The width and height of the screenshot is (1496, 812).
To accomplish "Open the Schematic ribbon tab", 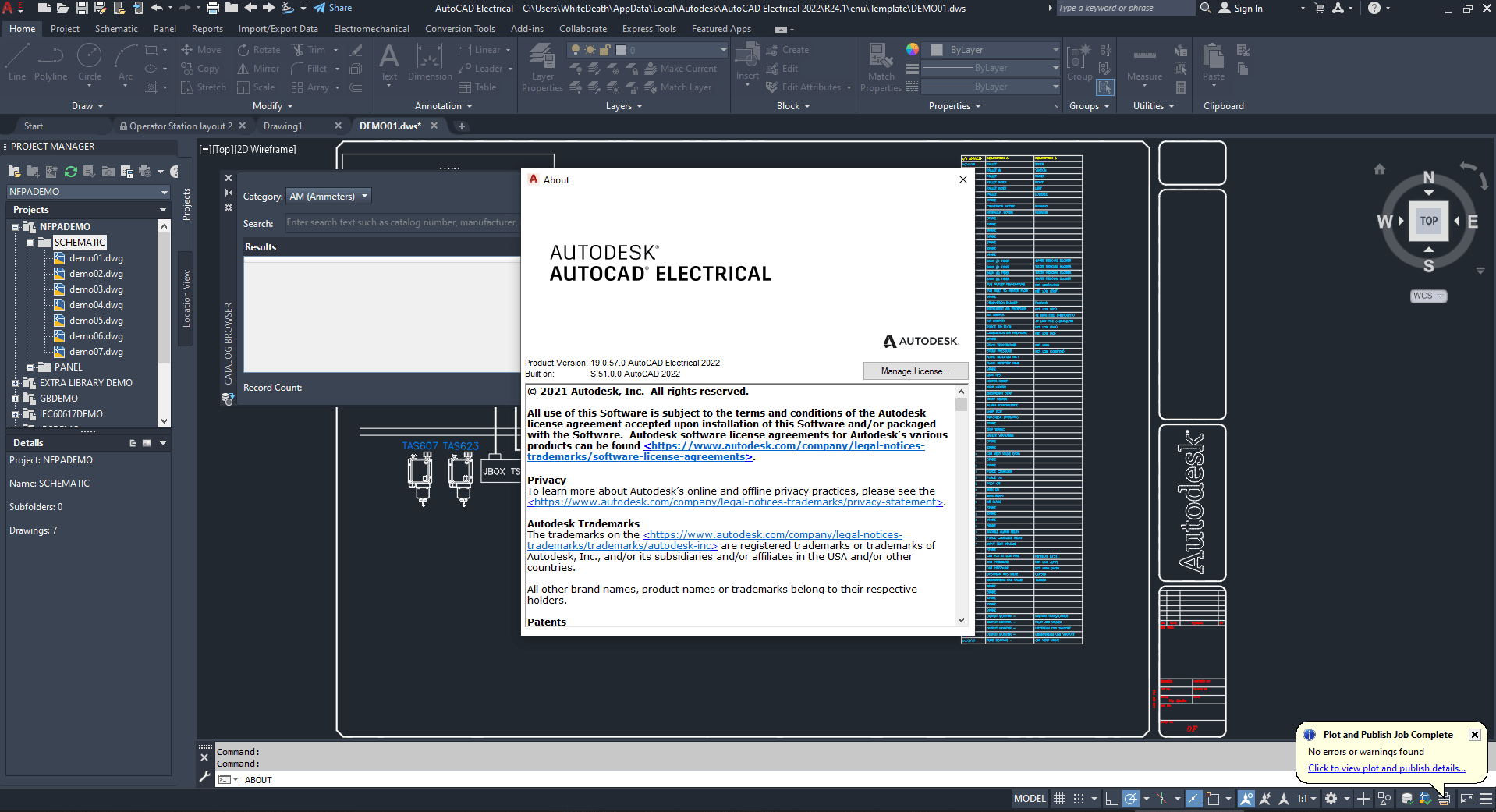I will [x=116, y=29].
